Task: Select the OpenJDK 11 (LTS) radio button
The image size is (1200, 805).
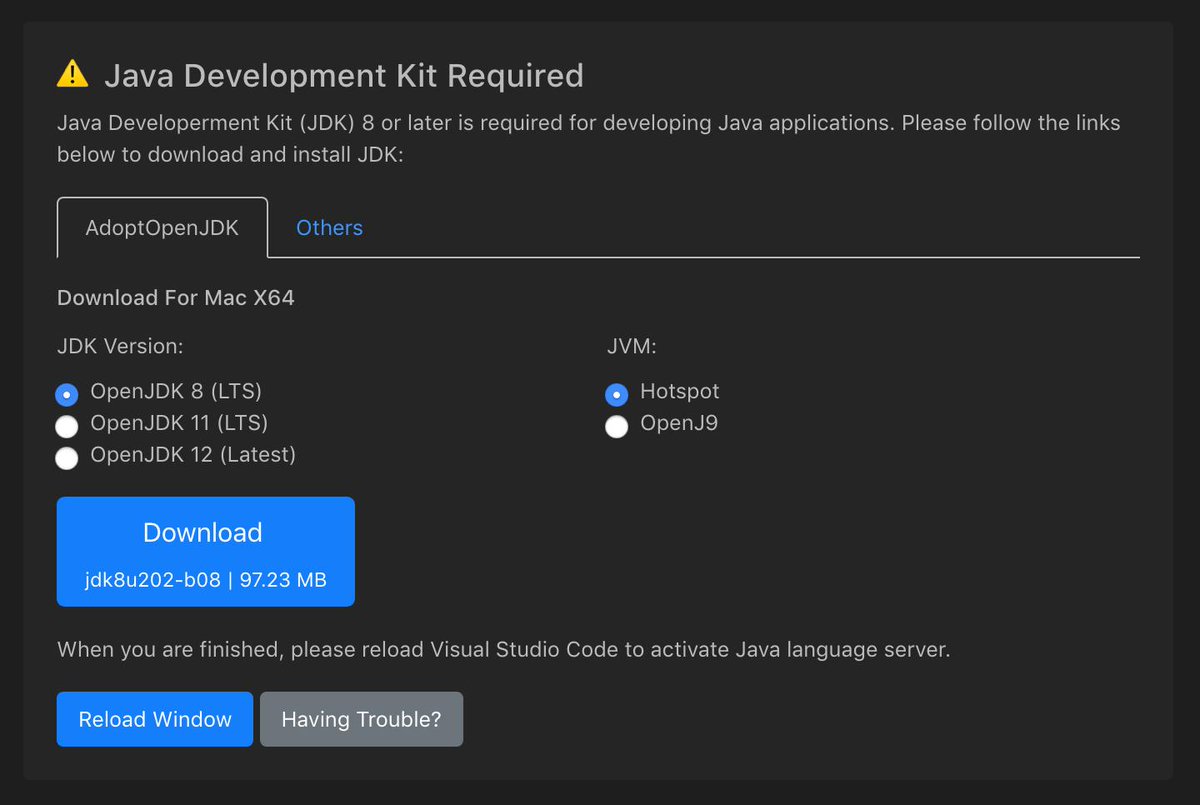Action: pos(66,426)
